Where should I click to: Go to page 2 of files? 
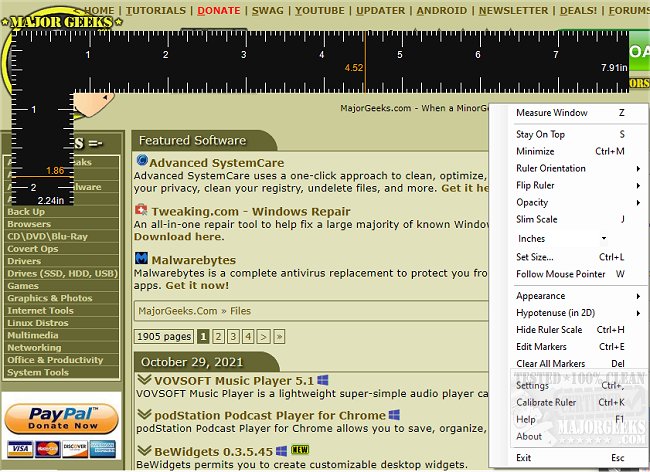(x=218, y=336)
